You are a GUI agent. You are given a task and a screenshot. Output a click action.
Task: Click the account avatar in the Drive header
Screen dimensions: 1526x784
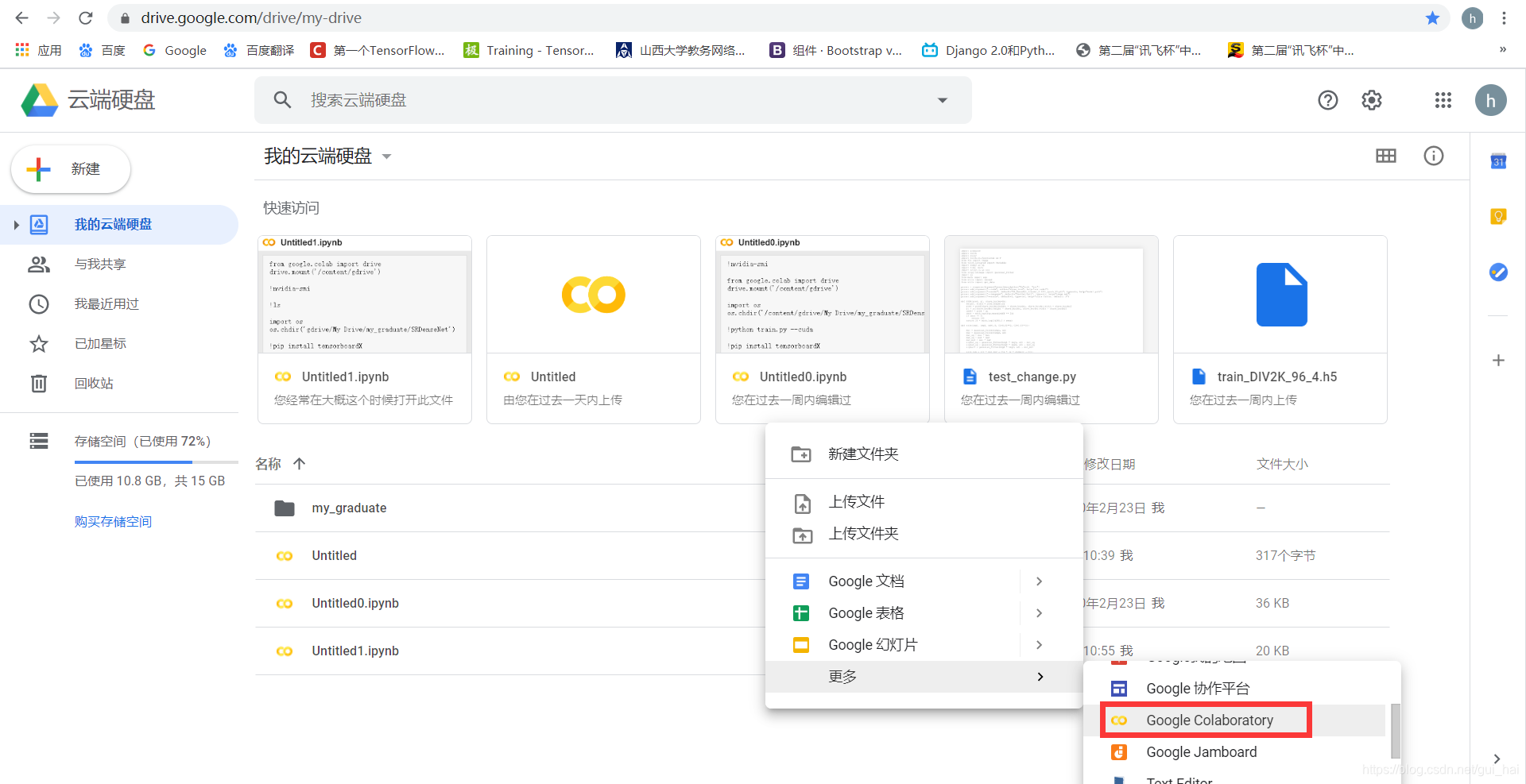[1490, 100]
